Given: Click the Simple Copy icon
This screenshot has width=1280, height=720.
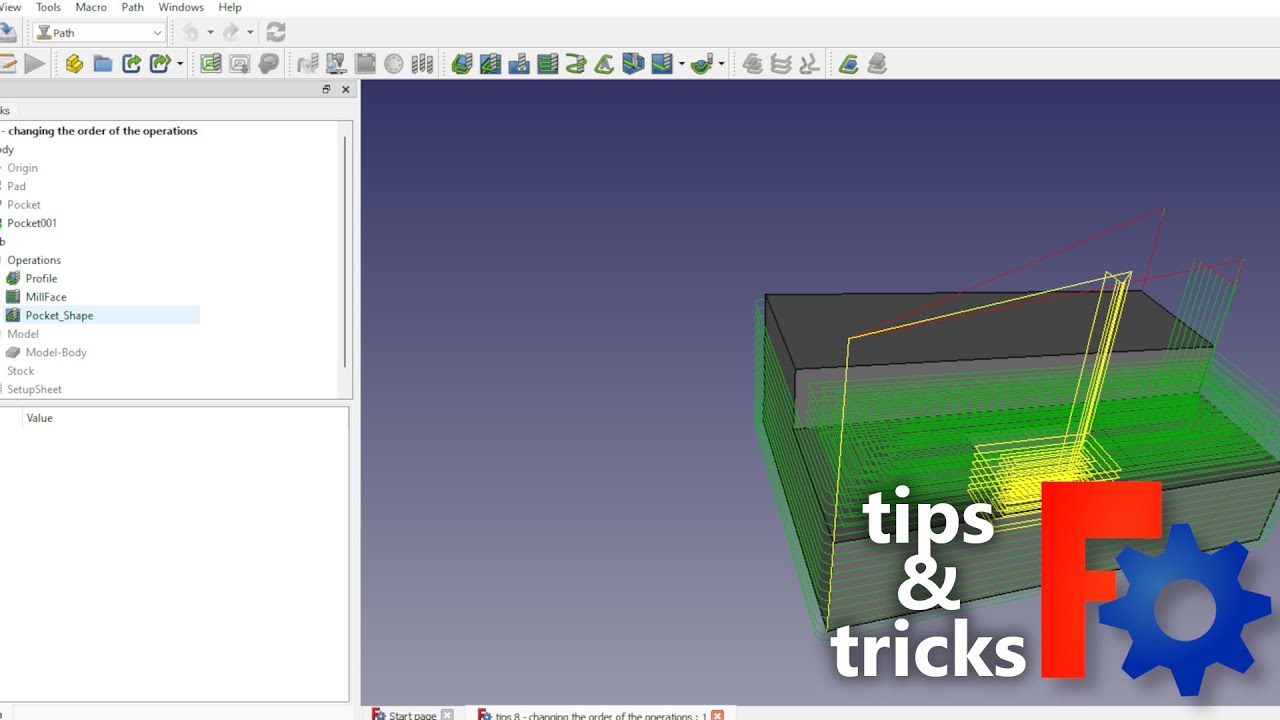Looking at the screenshot, I should 810,64.
